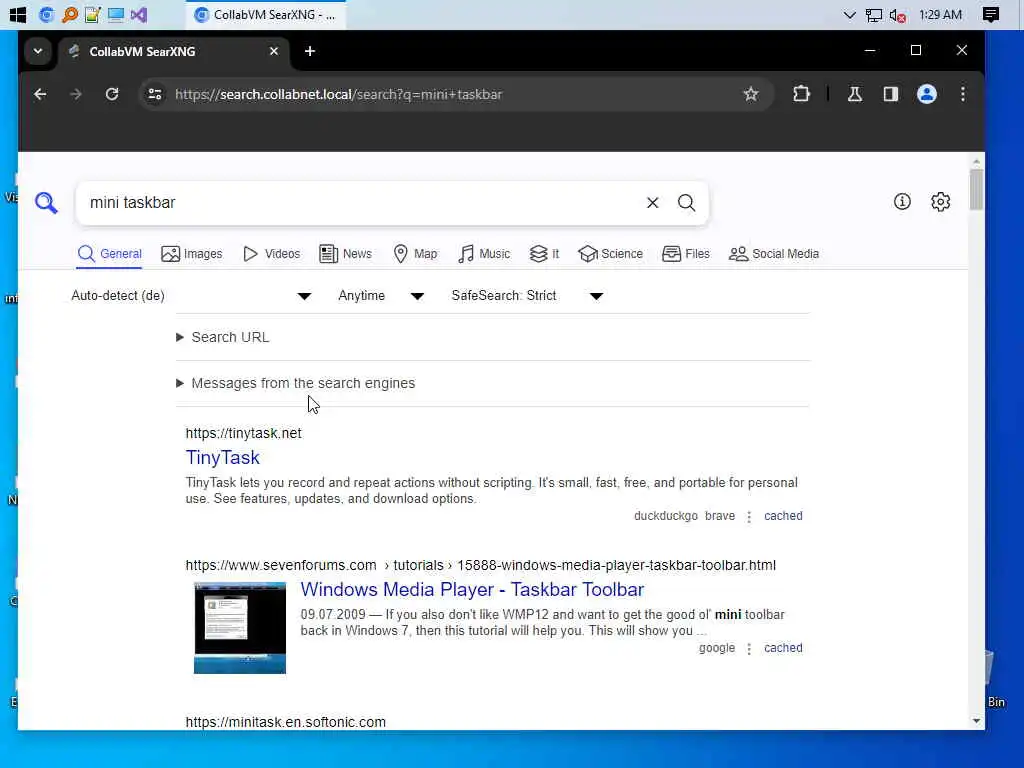Submit search with magnifier icon in search box

686,203
